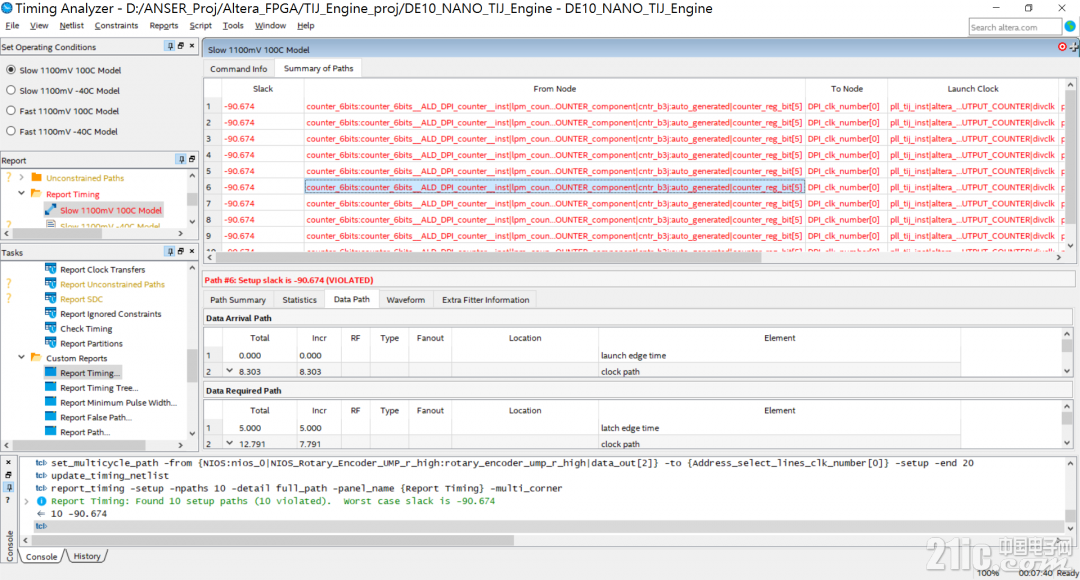Viewport: 1080px width, 580px height.
Task: Click the Report Clock Transfers task icon
Action: point(50,269)
